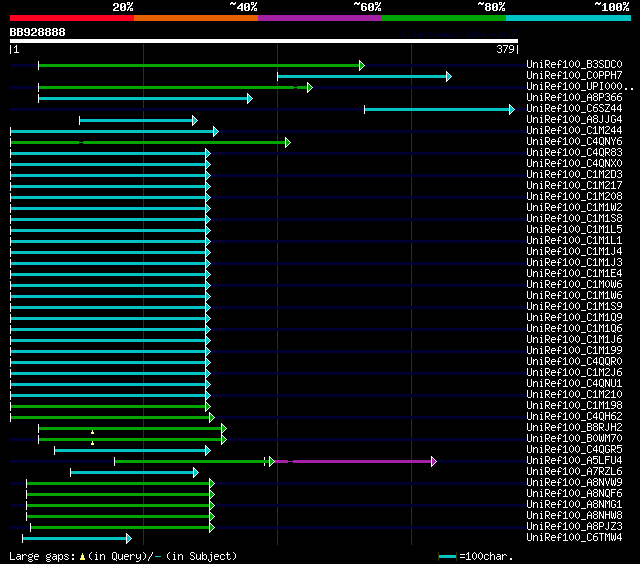Screen dimensions: 640x564
Task: Click the Large gaps legend text
Action: pos(123,556)
